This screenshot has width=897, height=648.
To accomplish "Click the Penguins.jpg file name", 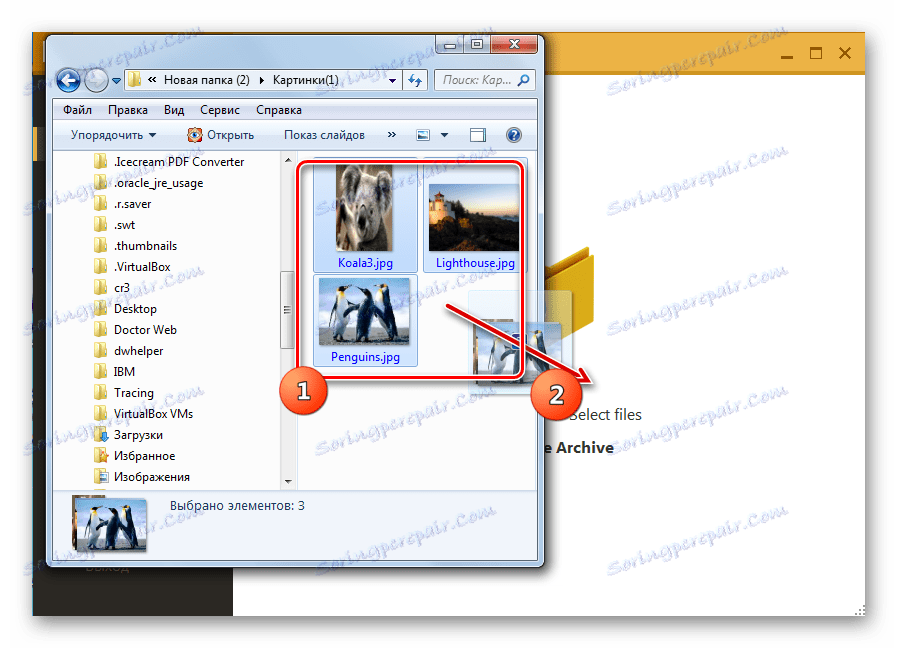I will pos(365,357).
